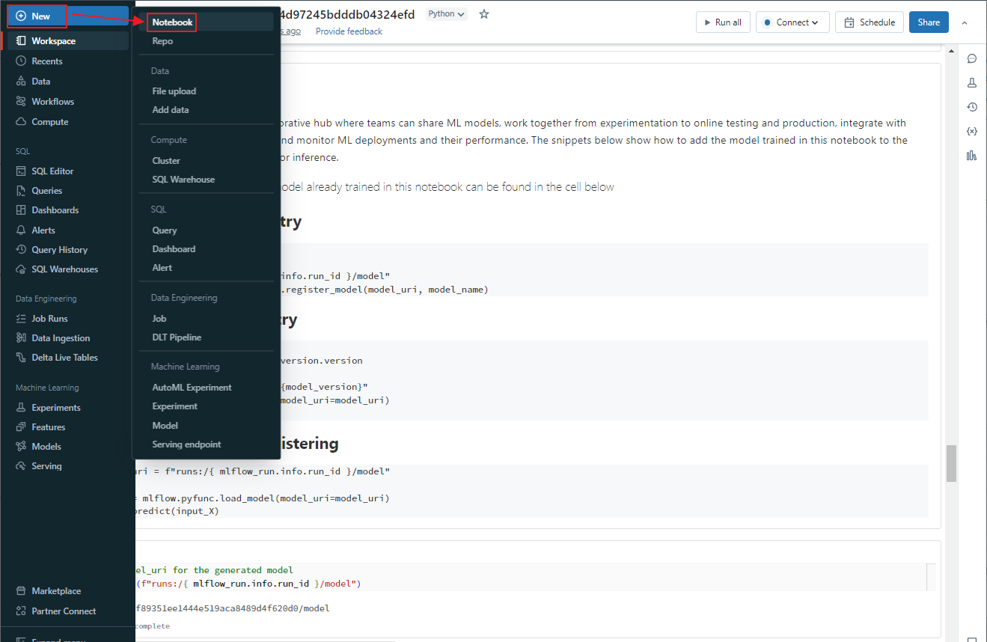Click the Share button

click(928, 22)
